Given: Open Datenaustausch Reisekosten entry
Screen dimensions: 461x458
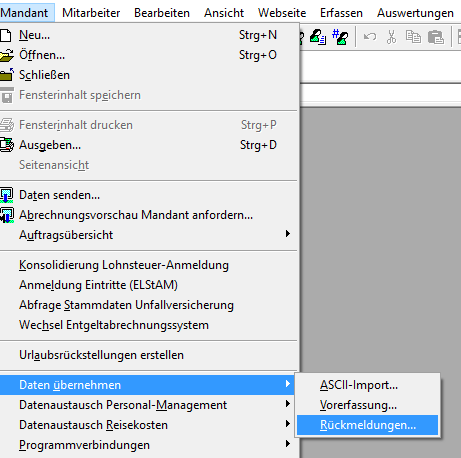Looking at the screenshot, I should click(x=148, y=425).
